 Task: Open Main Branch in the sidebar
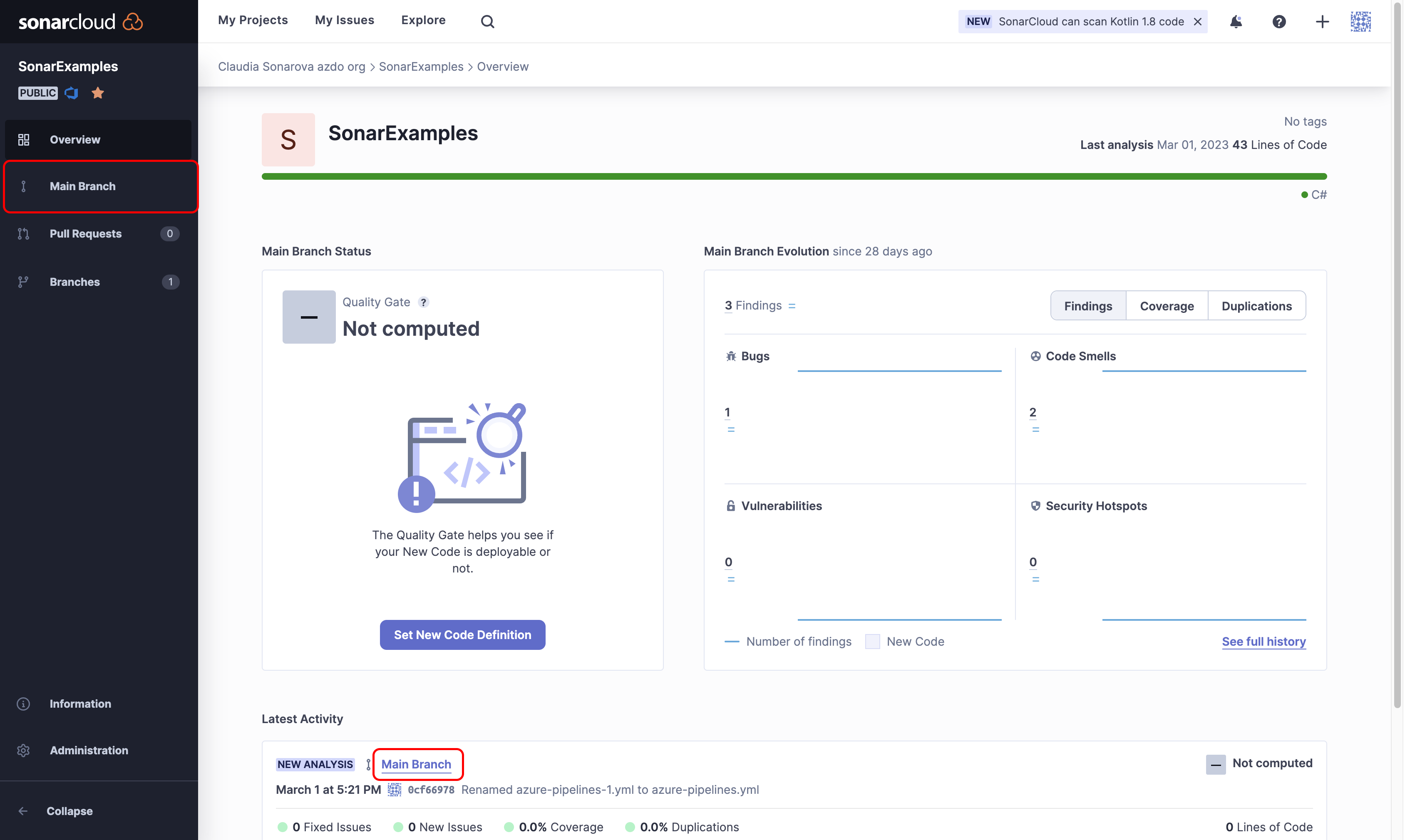tap(99, 186)
